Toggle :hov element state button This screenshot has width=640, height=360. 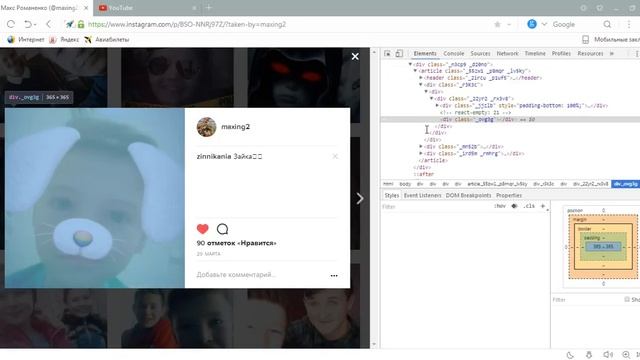tap(500, 206)
